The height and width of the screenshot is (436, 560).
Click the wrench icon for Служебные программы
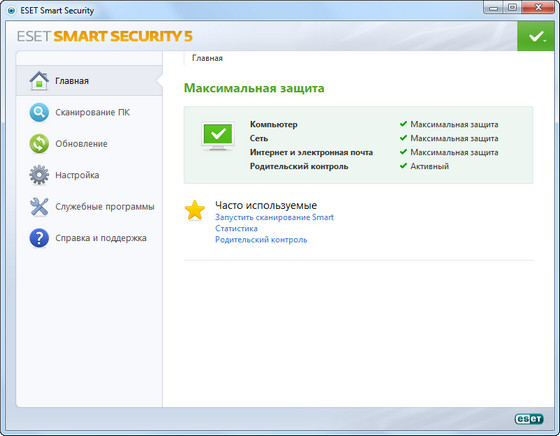tap(39, 206)
